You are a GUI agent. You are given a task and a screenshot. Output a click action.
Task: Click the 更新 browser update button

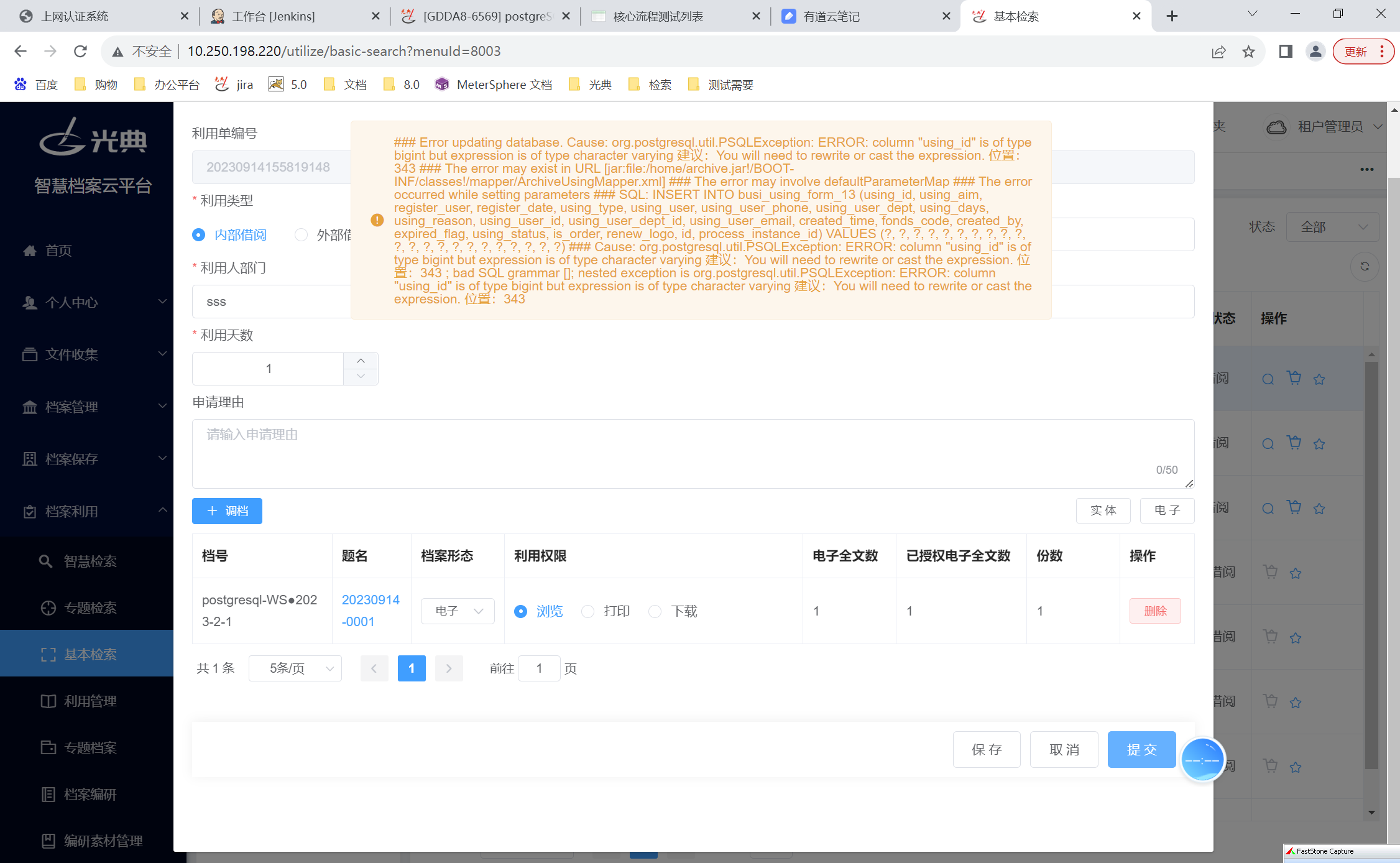click(1364, 52)
